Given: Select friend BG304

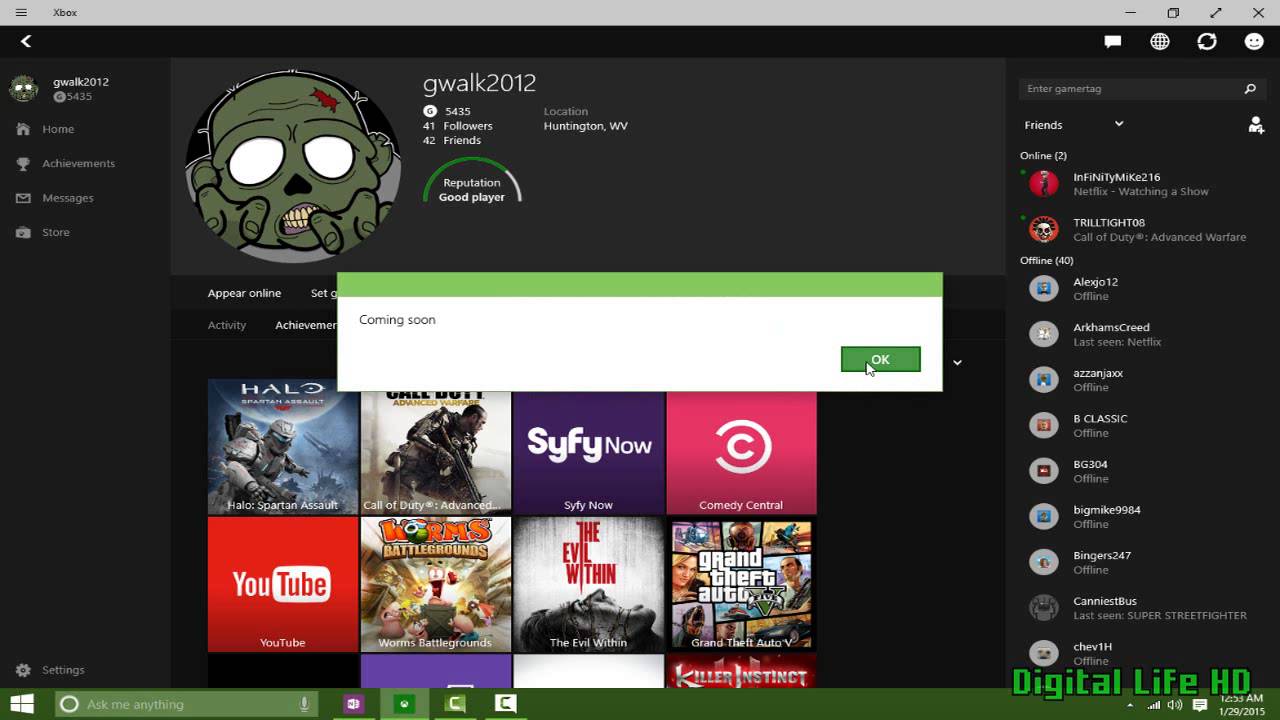Looking at the screenshot, I should coord(1142,471).
